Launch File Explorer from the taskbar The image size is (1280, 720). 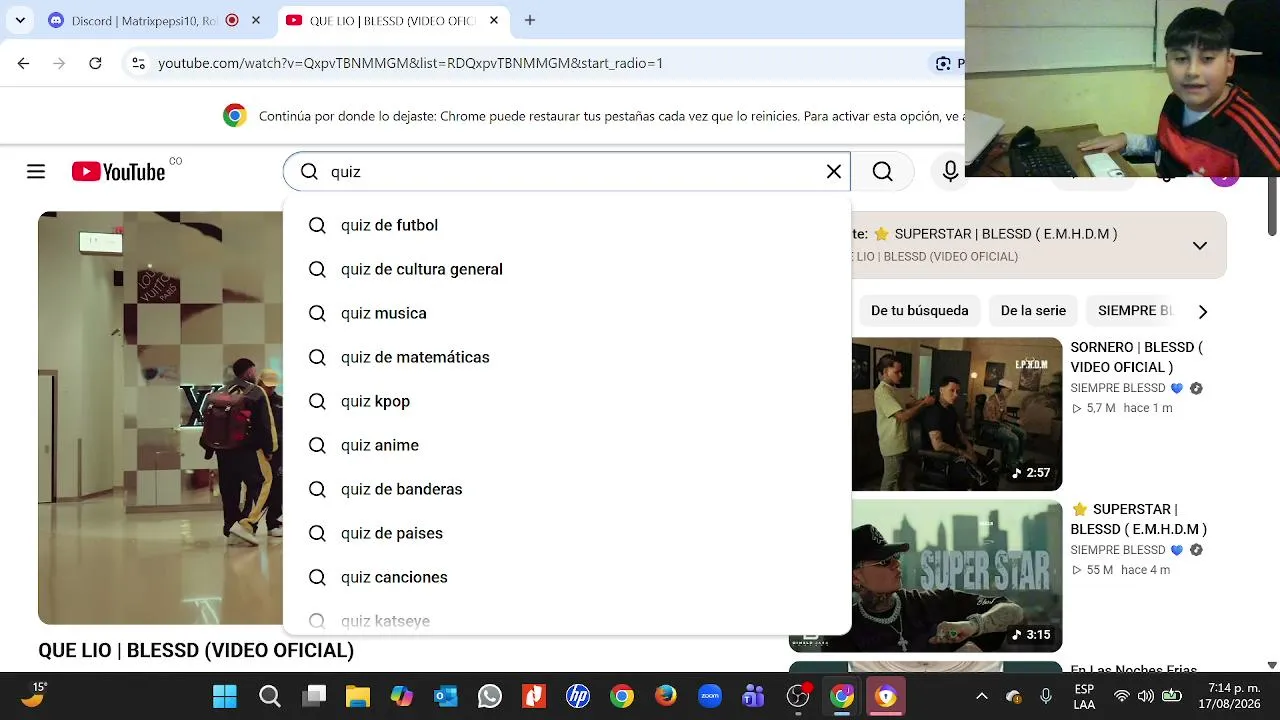click(x=358, y=696)
